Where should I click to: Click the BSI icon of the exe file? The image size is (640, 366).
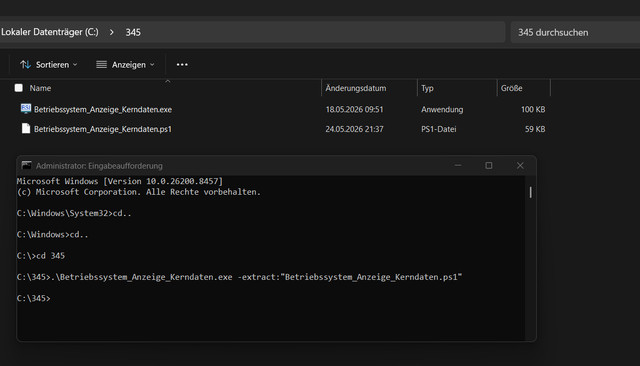[x=26, y=109]
